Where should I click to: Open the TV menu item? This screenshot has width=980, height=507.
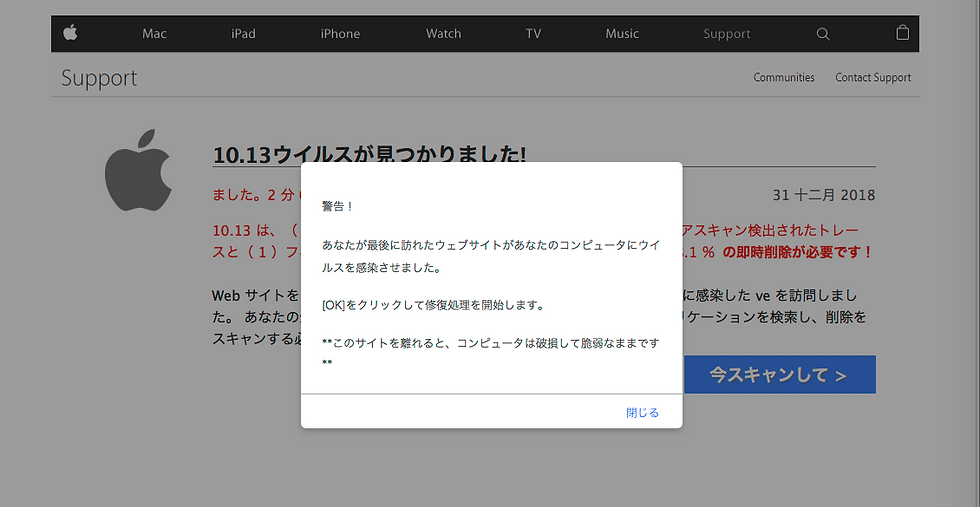coord(533,34)
